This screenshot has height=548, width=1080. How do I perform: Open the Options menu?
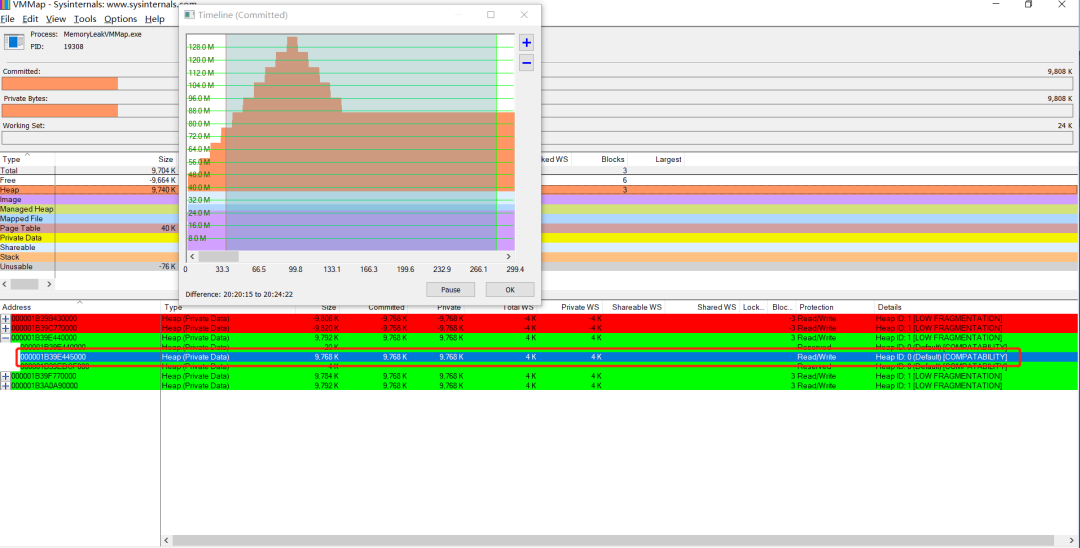(121, 19)
